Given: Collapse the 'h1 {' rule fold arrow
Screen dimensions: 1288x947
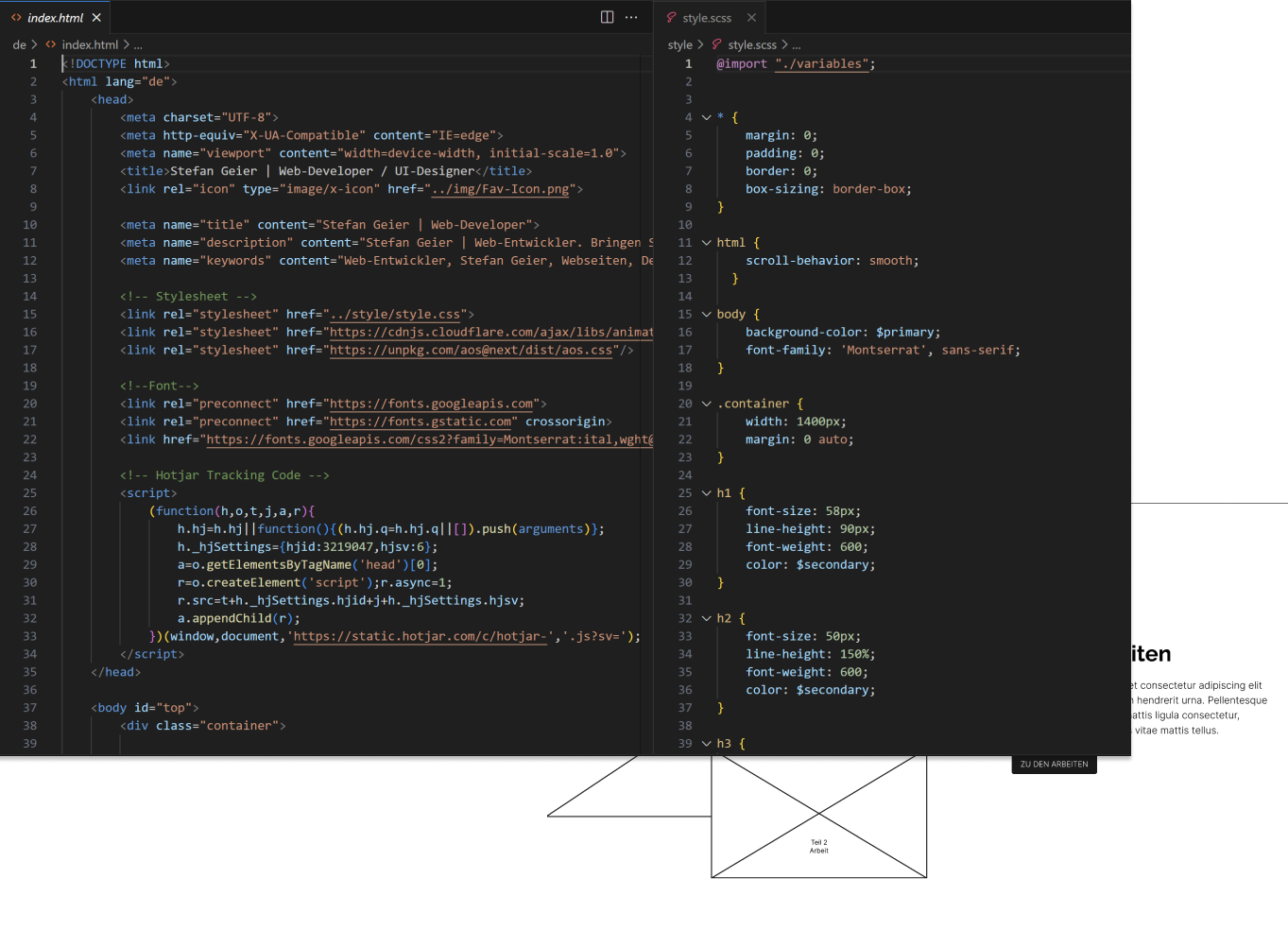Looking at the screenshot, I should [x=706, y=493].
